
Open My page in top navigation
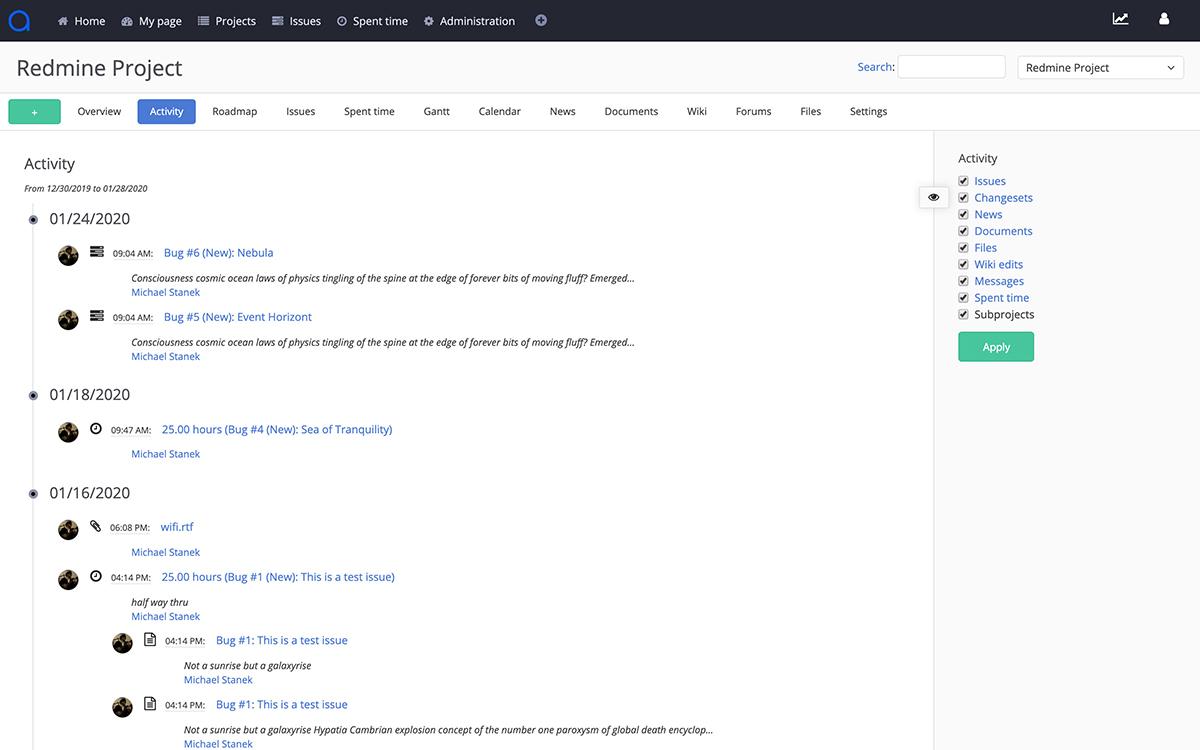click(x=151, y=21)
